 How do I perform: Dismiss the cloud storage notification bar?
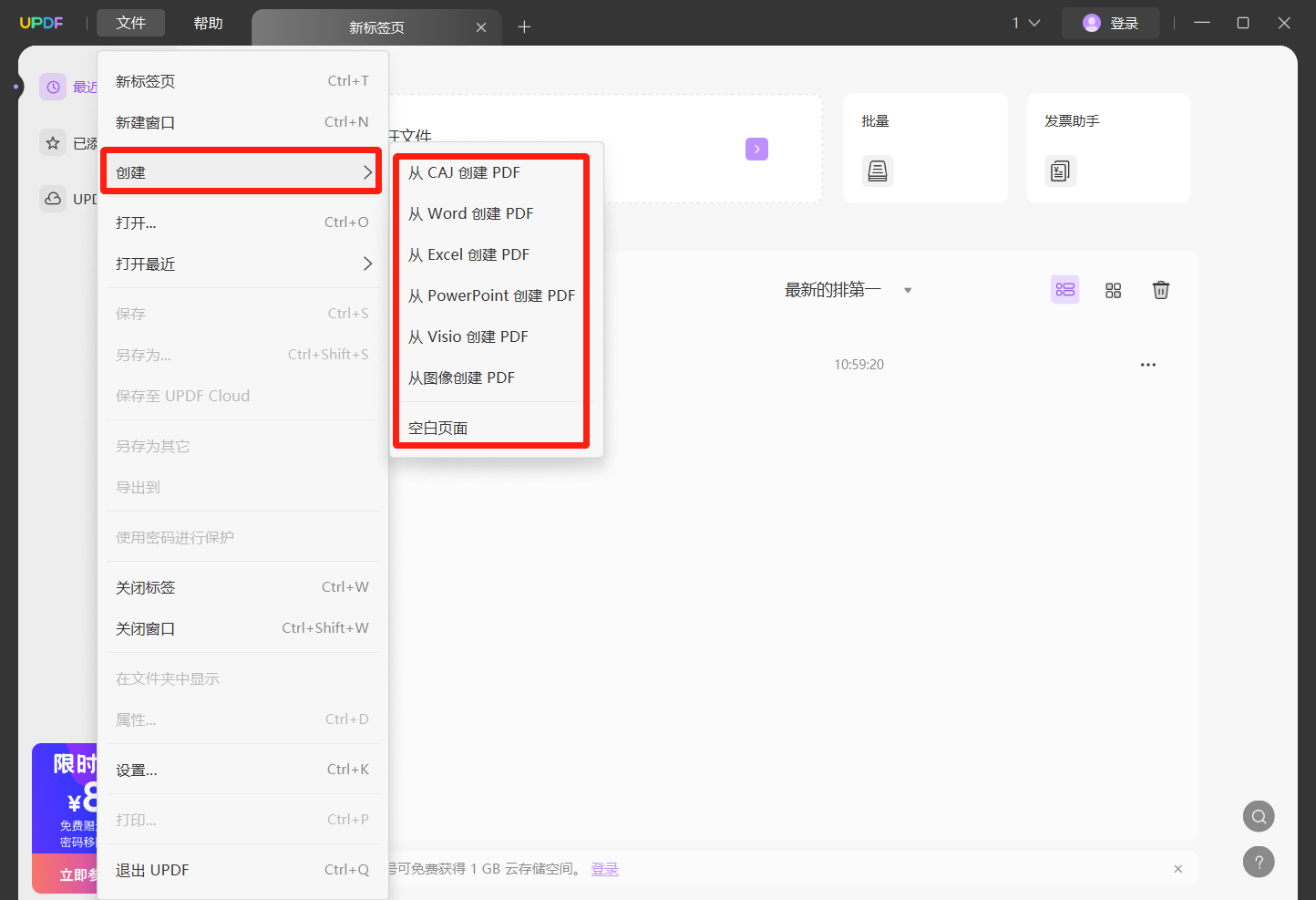click(1178, 869)
